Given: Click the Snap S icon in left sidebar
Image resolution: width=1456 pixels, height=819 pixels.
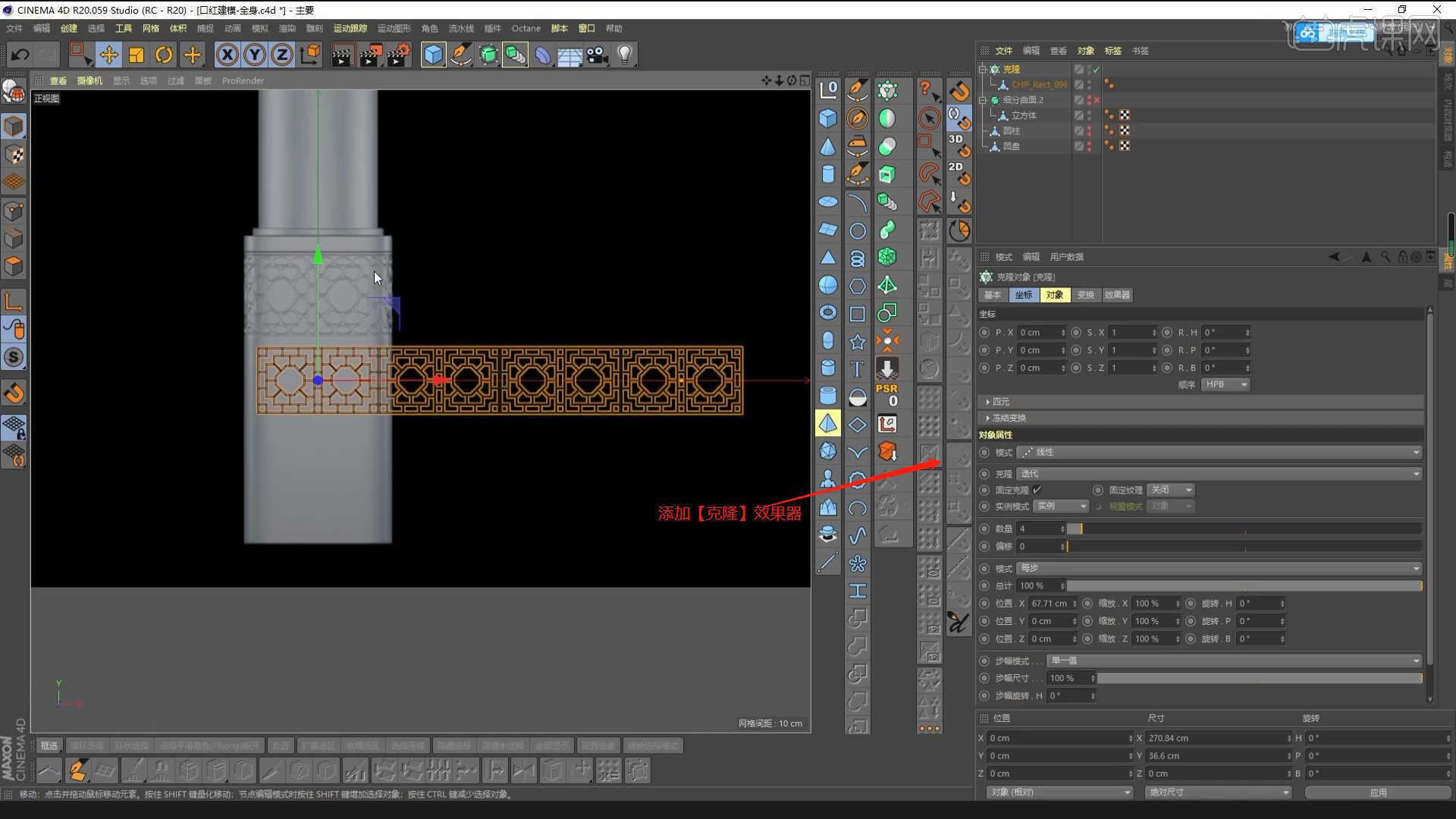Looking at the screenshot, I should (14, 357).
